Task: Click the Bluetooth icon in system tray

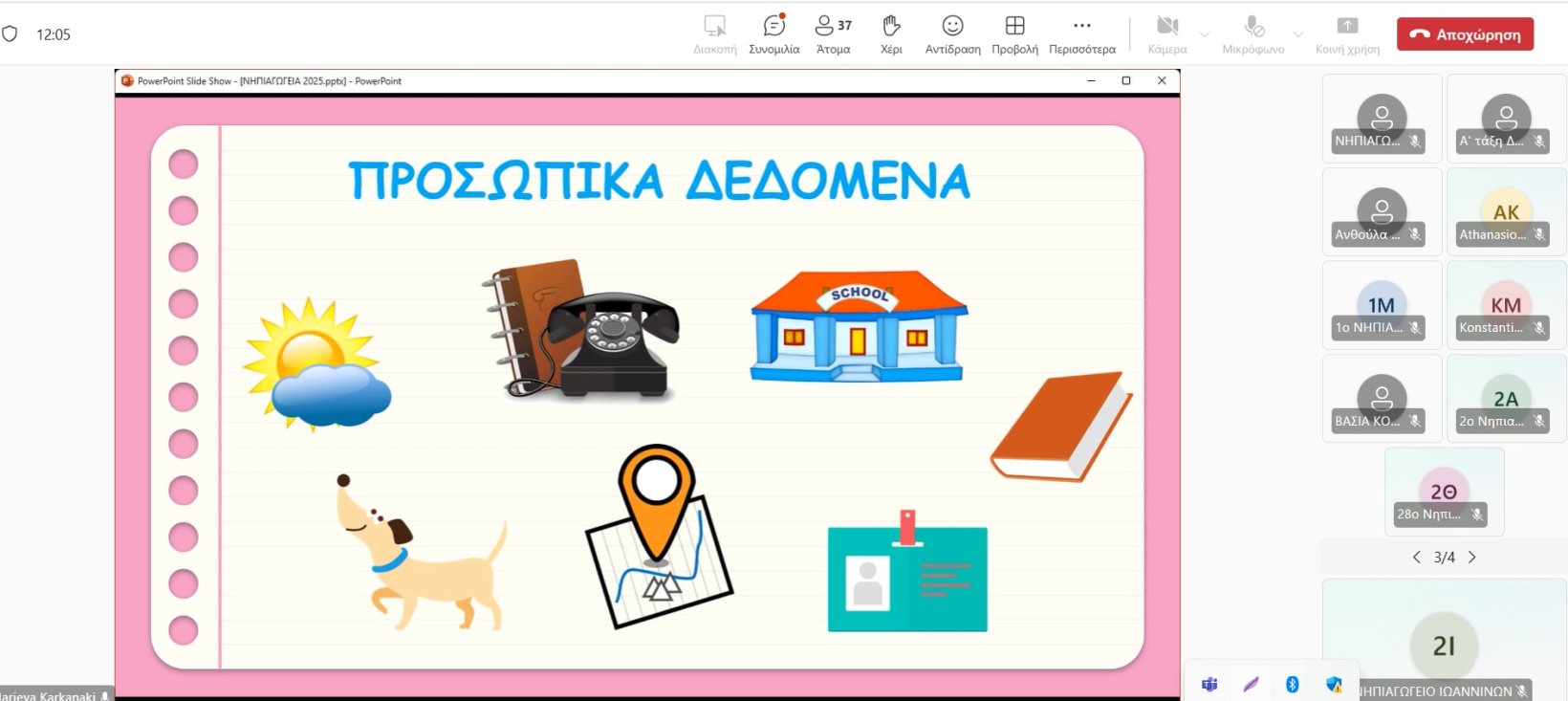Action: (1293, 684)
